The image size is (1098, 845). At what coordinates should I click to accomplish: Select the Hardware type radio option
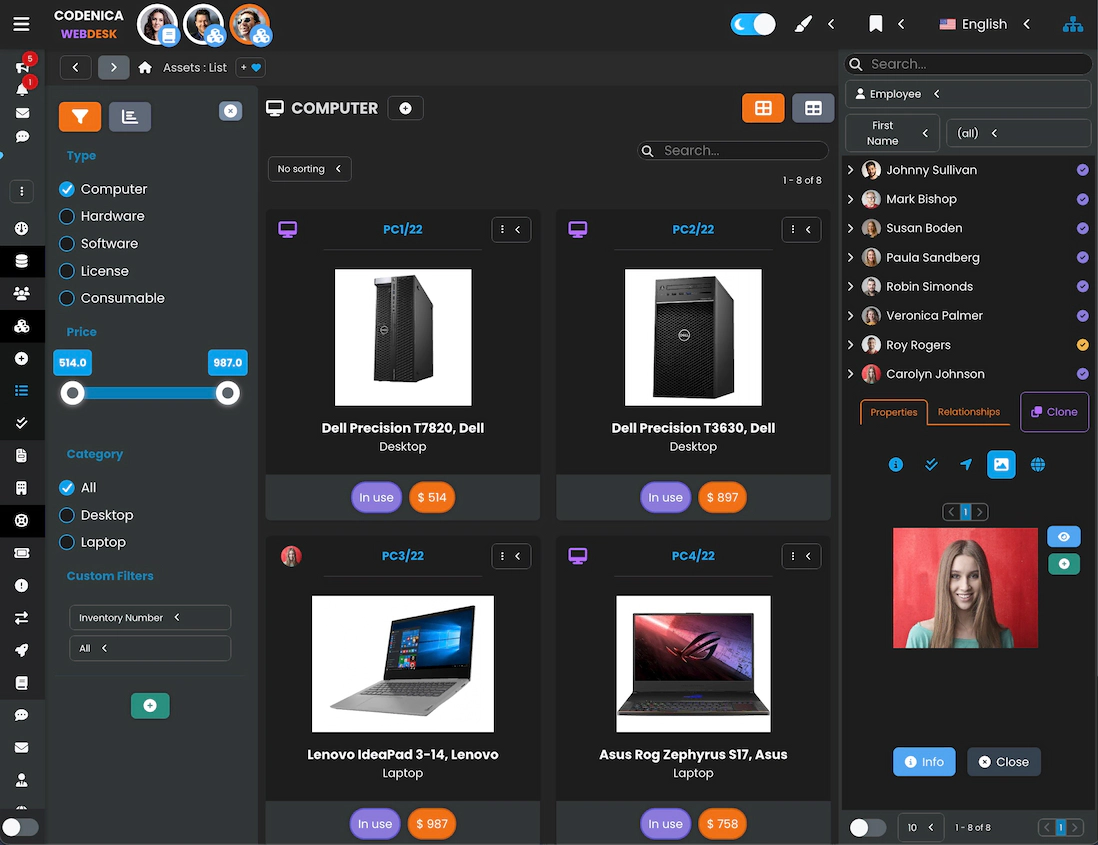[x=67, y=216]
